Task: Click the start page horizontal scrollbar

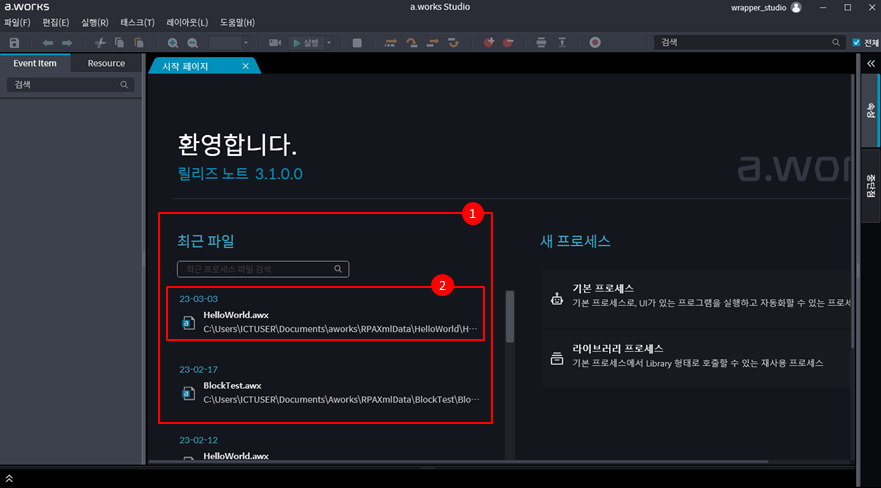Action: (x=458, y=462)
